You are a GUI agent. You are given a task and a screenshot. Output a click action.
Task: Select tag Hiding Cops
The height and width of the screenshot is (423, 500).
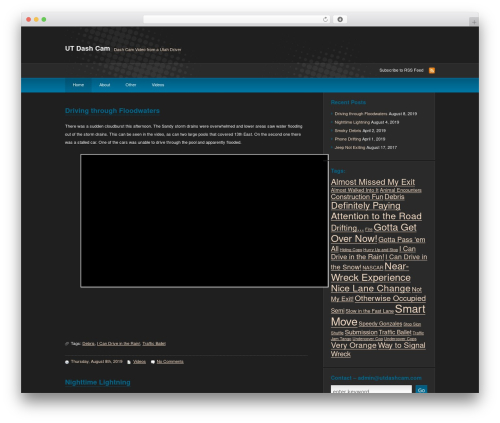coord(351,250)
